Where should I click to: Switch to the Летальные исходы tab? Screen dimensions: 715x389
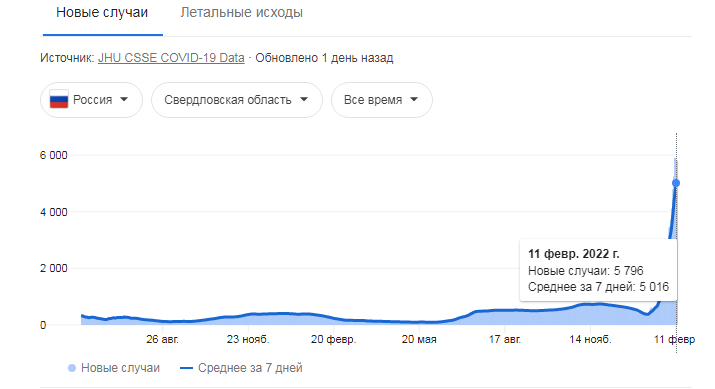pyautogui.click(x=241, y=12)
